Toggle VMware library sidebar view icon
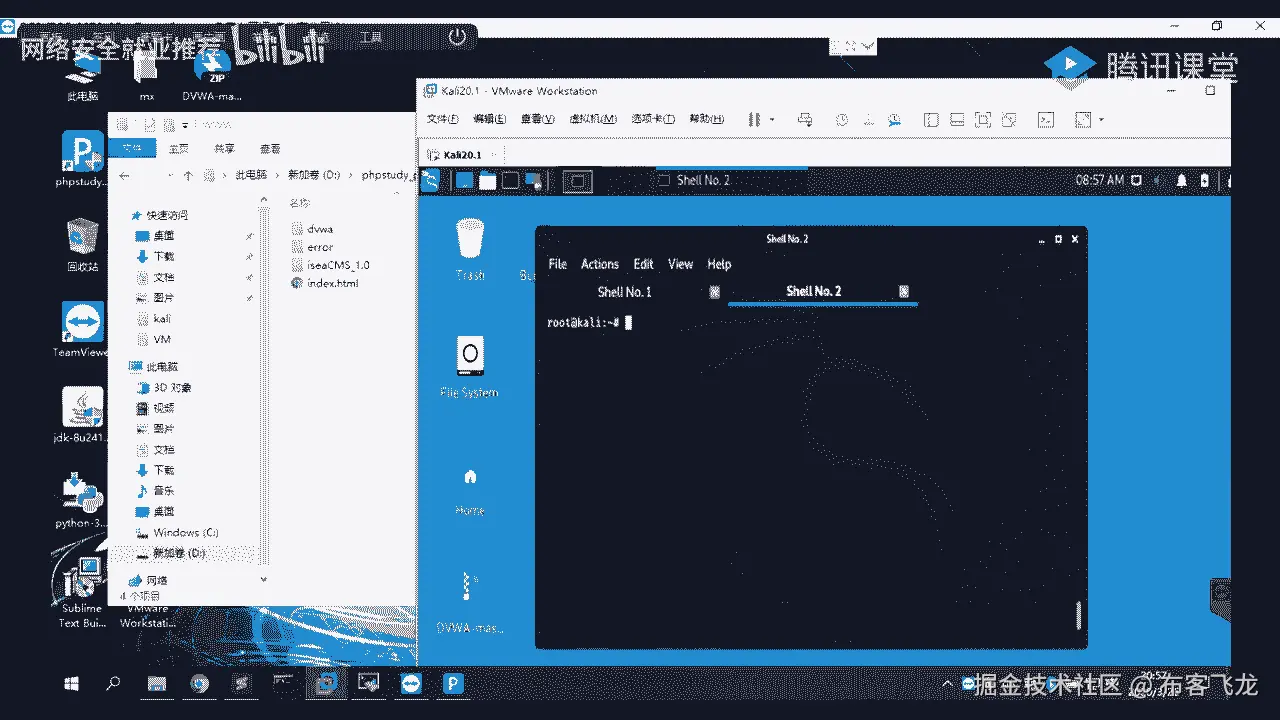Image resolution: width=1280 pixels, height=720 pixels. pyautogui.click(x=931, y=120)
